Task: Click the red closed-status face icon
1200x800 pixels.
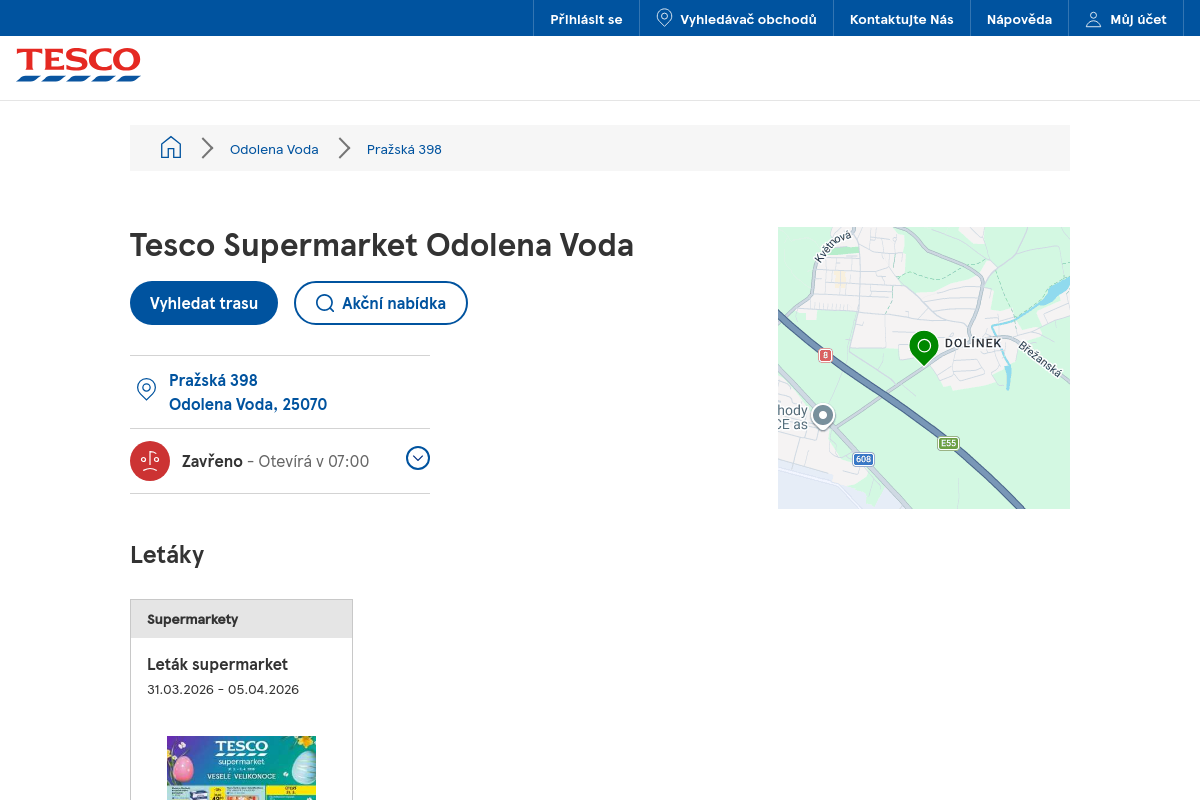Action: [x=150, y=461]
